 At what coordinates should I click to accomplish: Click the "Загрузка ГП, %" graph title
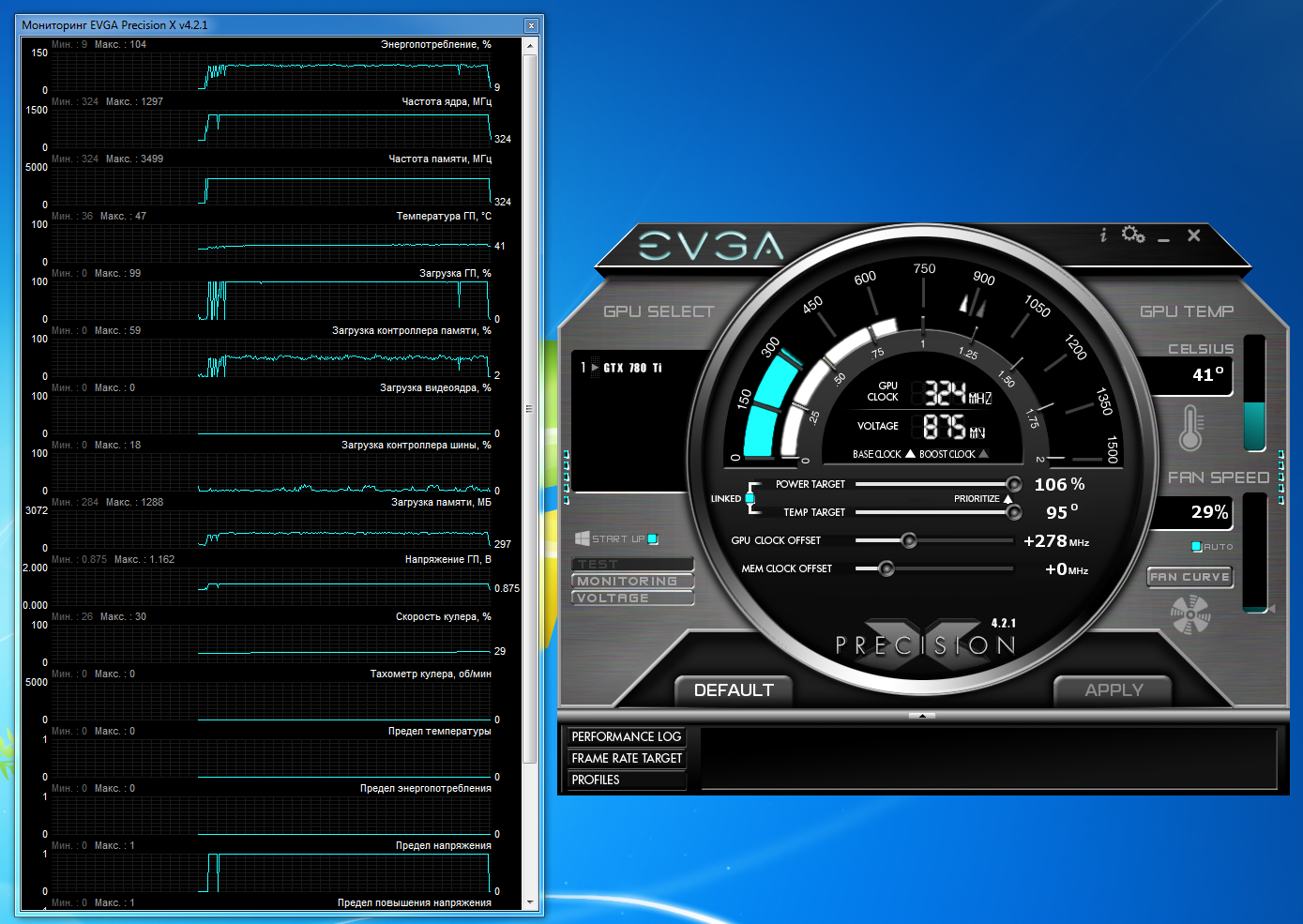(455, 274)
